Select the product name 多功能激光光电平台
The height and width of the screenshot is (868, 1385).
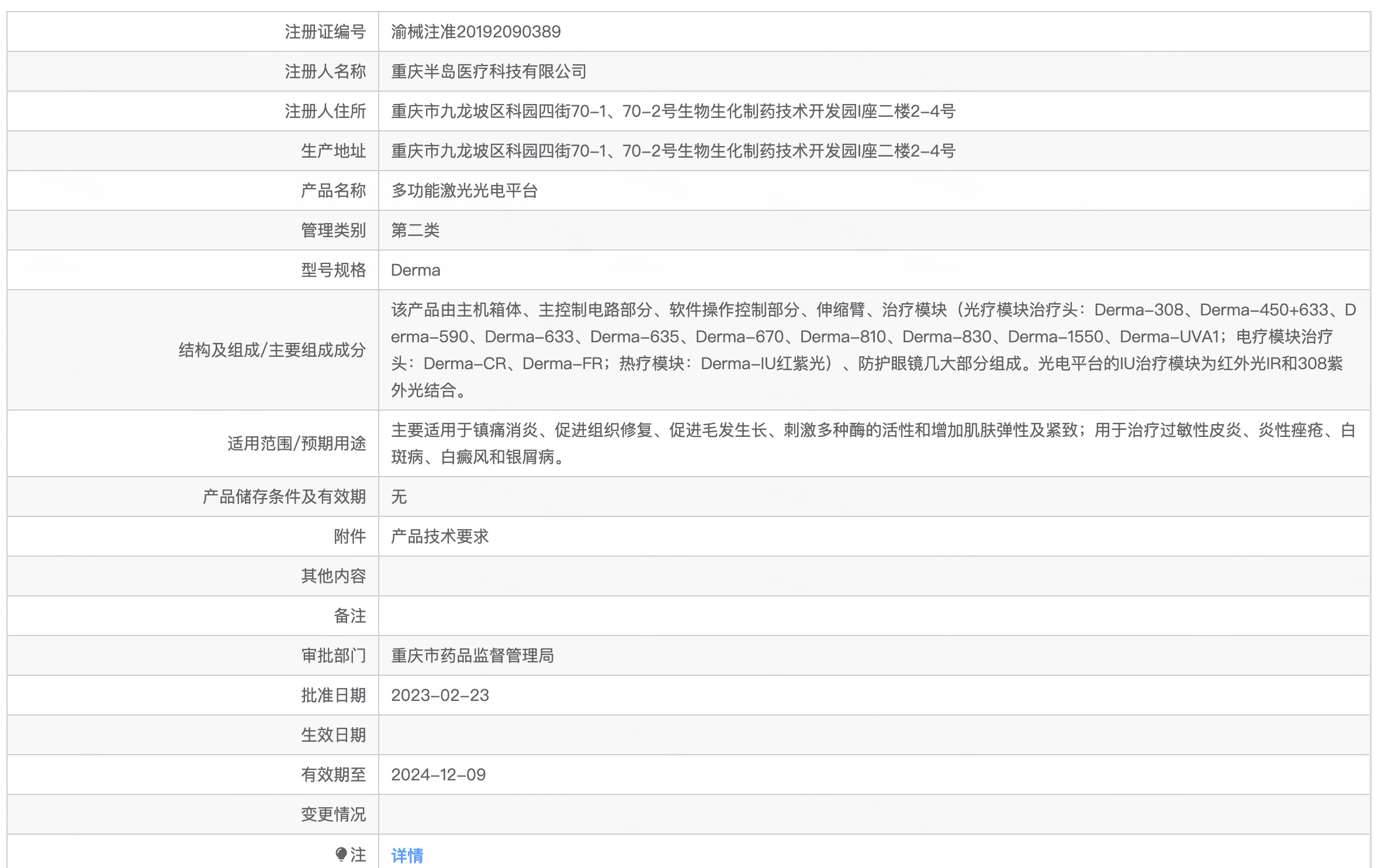coord(464,190)
